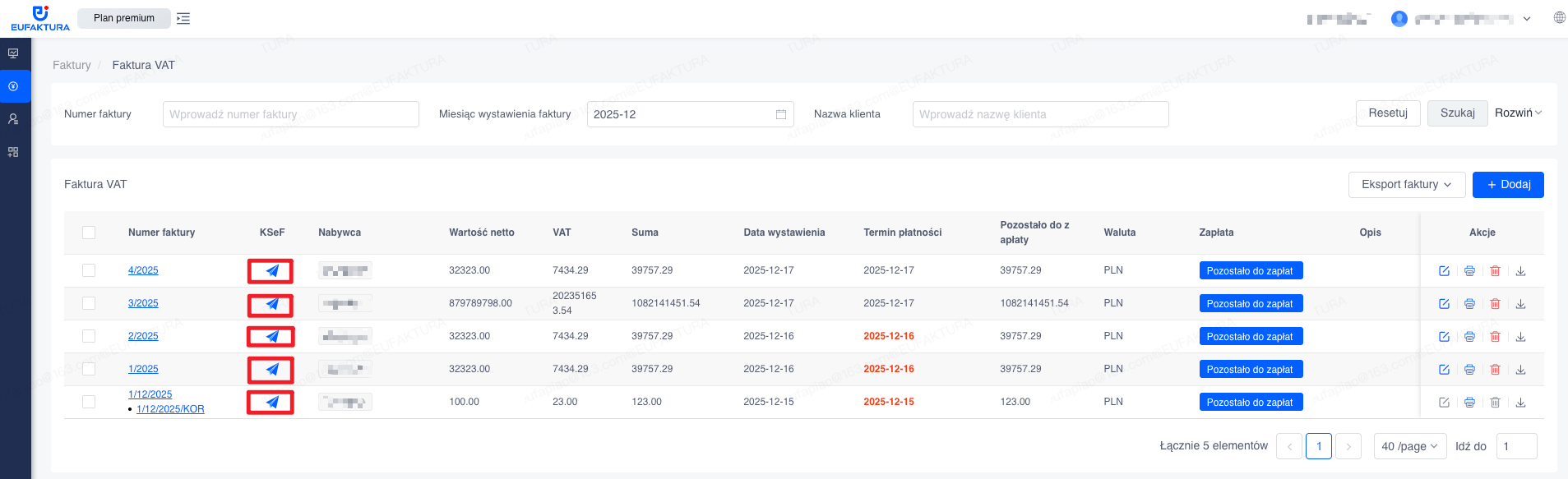Click the Resetuj button
The height and width of the screenshot is (479, 1568).
[x=1388, y=113]
